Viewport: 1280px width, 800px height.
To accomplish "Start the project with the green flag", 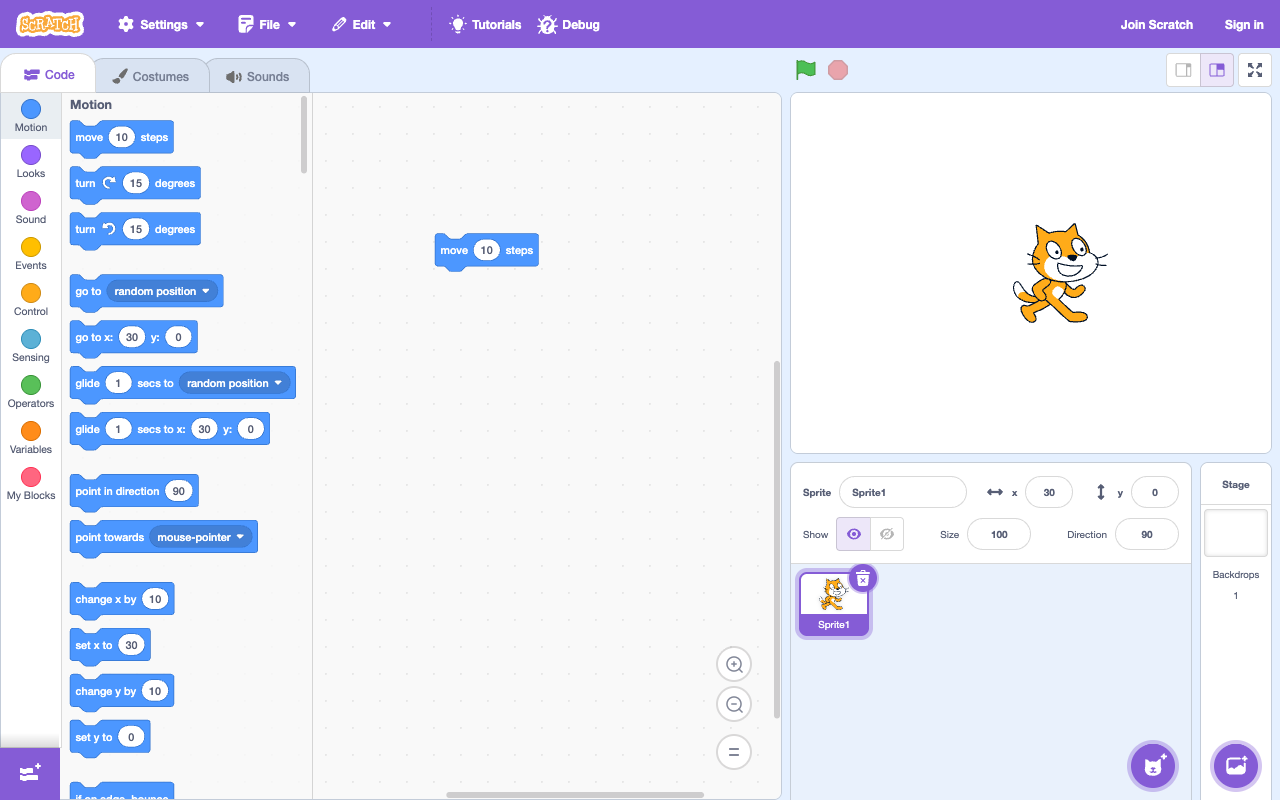I will pos(806,70).
